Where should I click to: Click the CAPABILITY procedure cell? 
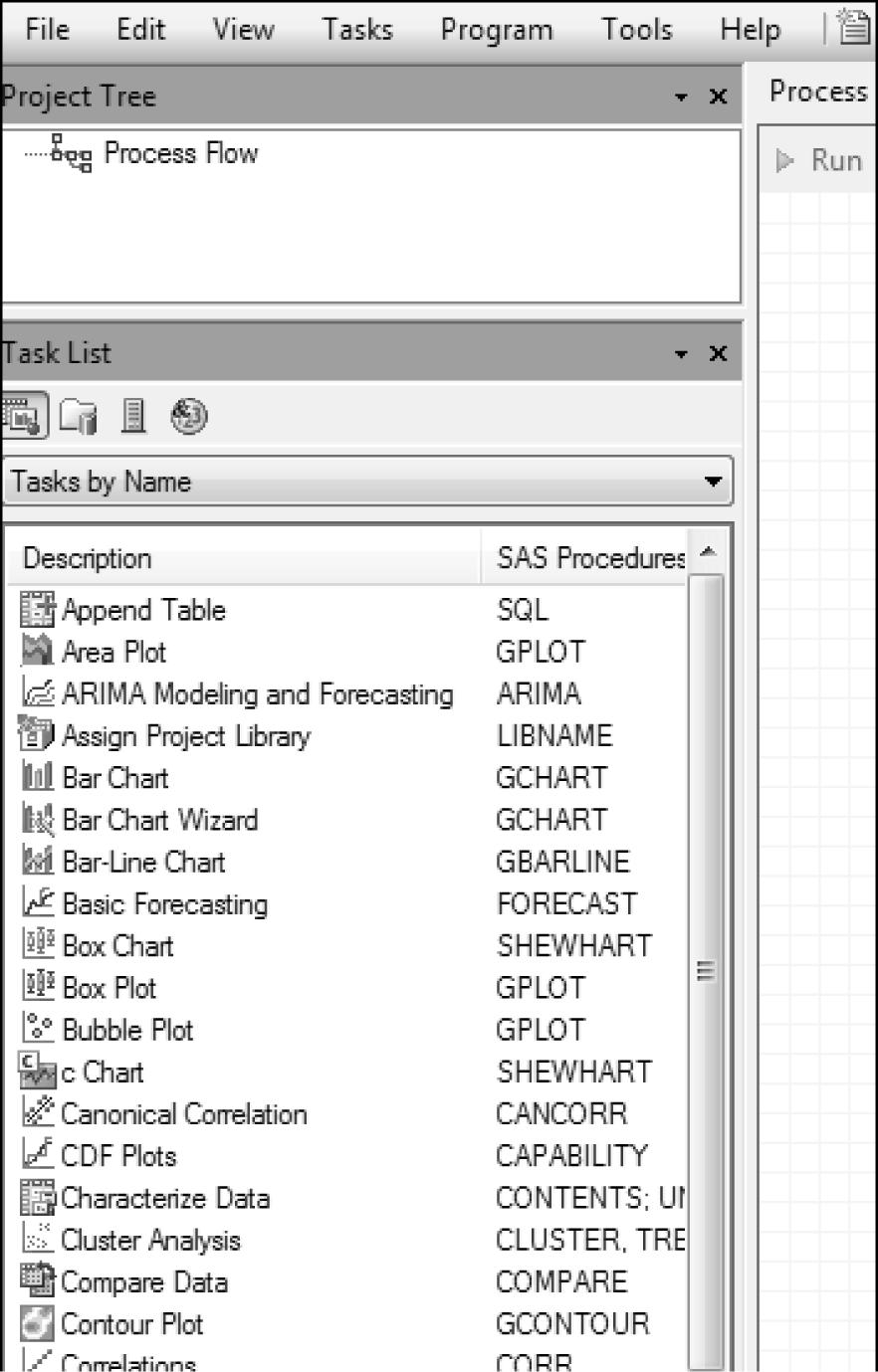(571, 1155)
